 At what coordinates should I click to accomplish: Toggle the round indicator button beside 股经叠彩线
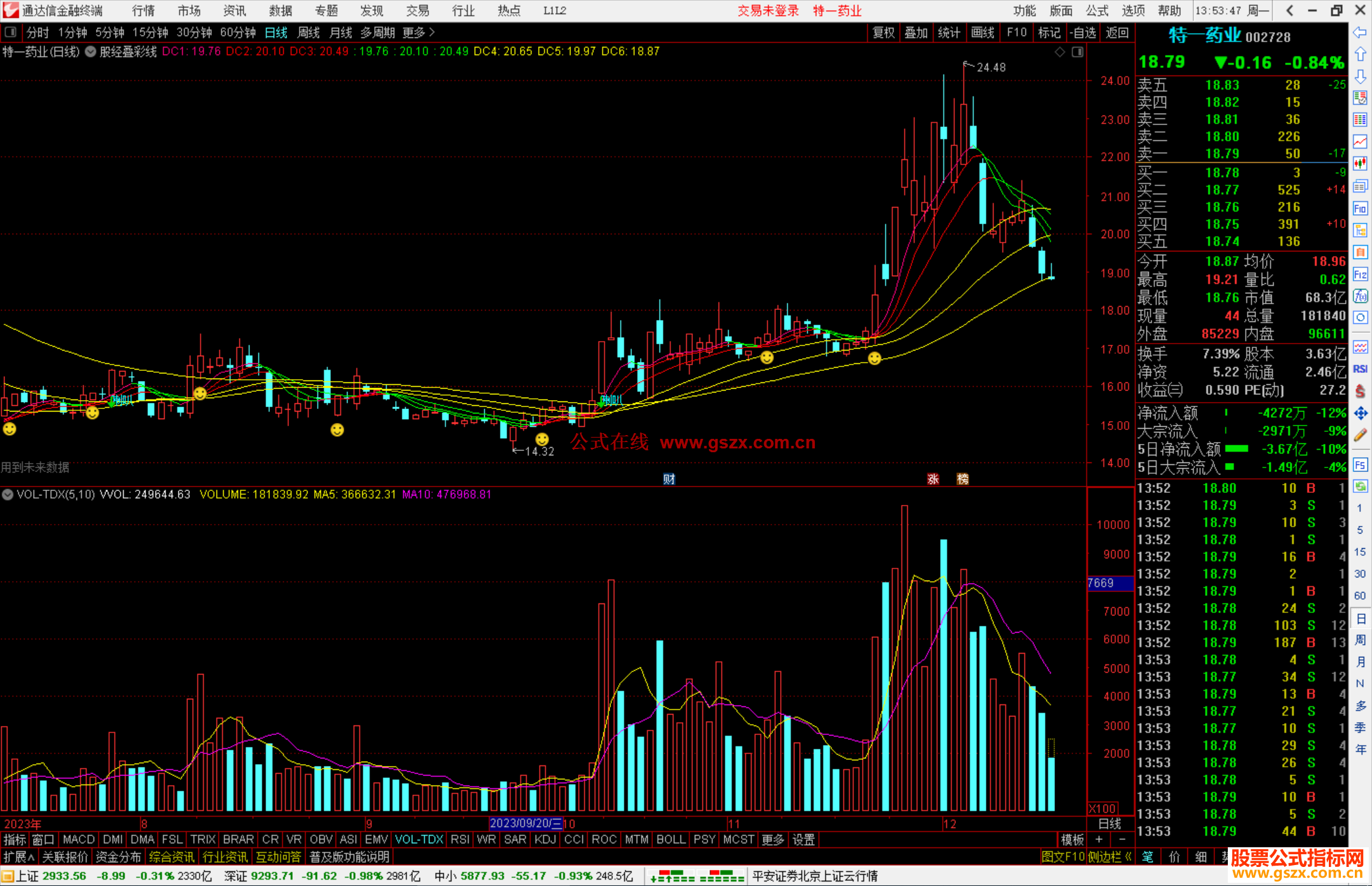(91, 51)
